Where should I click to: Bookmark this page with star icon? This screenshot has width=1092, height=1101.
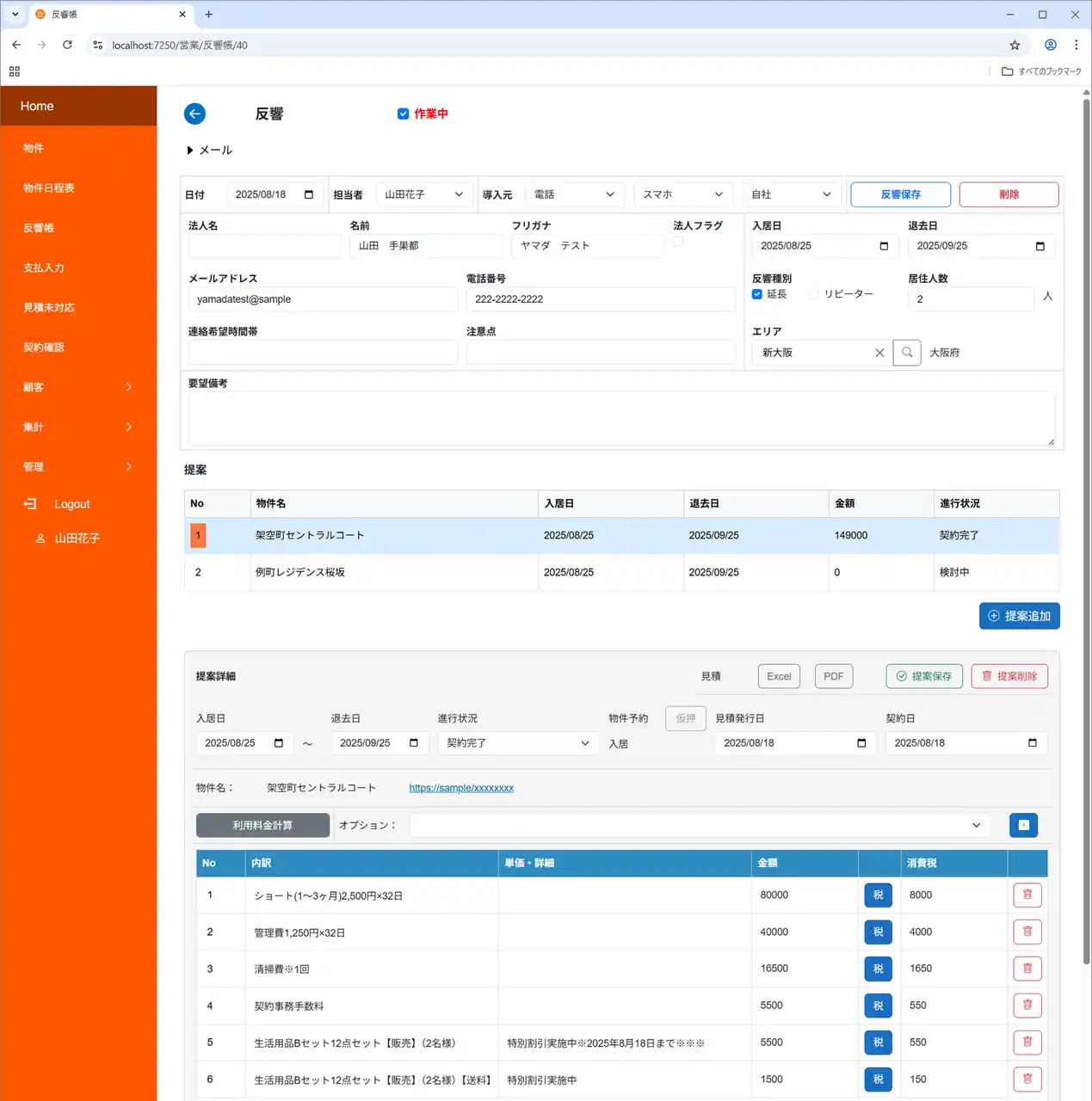point(1015,46)
